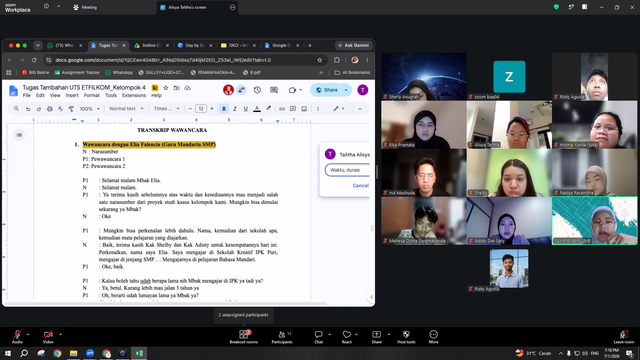Viewport: 640px width, 360px height.
Task: Select Elza Pramata's video thumbnail
Action: 424,124
